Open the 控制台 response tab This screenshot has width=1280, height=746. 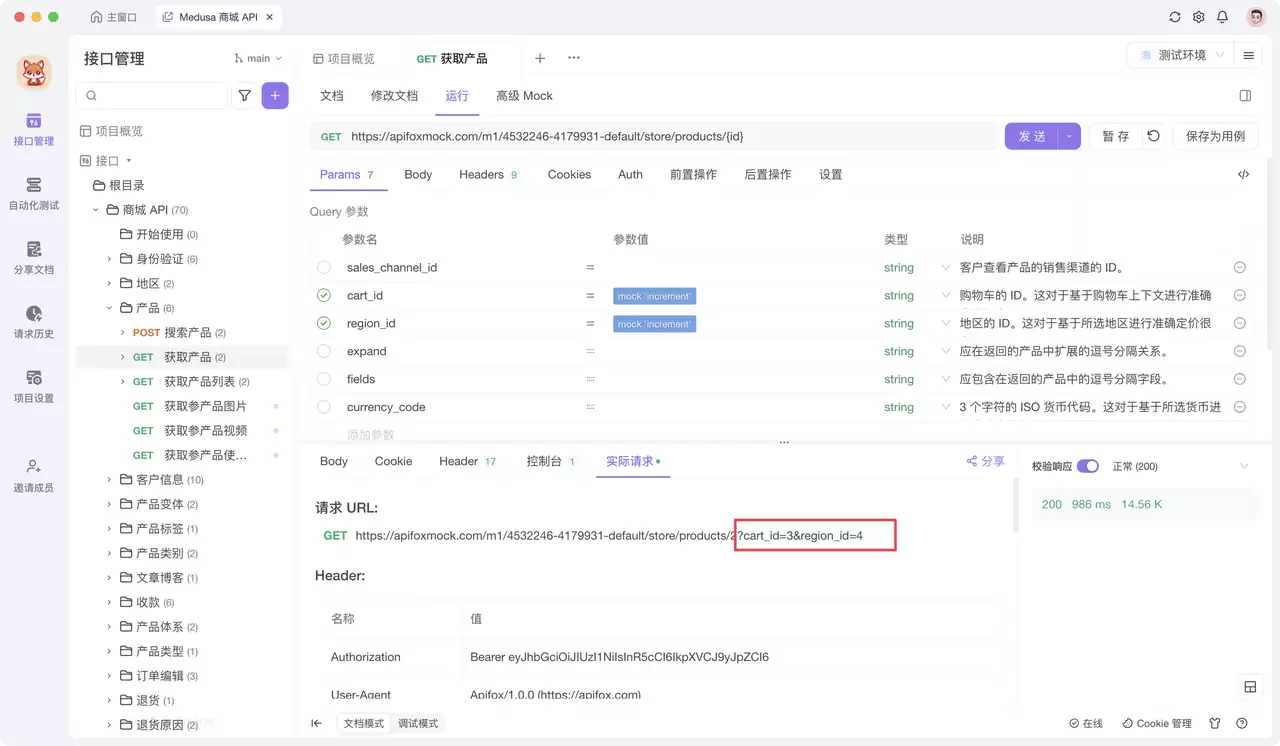(x=551, y=461)
